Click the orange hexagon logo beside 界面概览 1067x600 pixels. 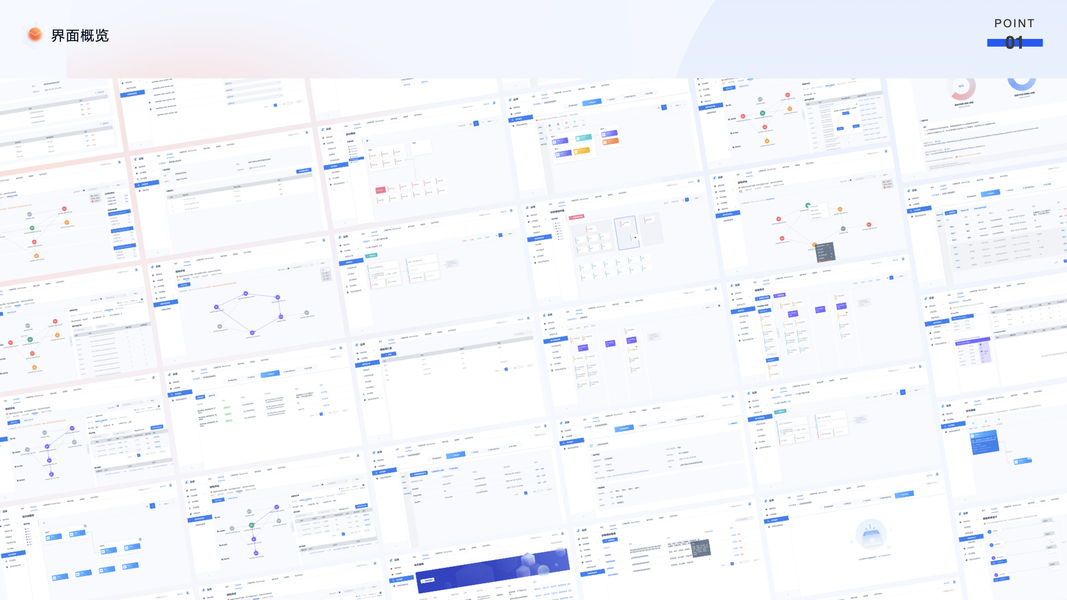coord(34,35)
